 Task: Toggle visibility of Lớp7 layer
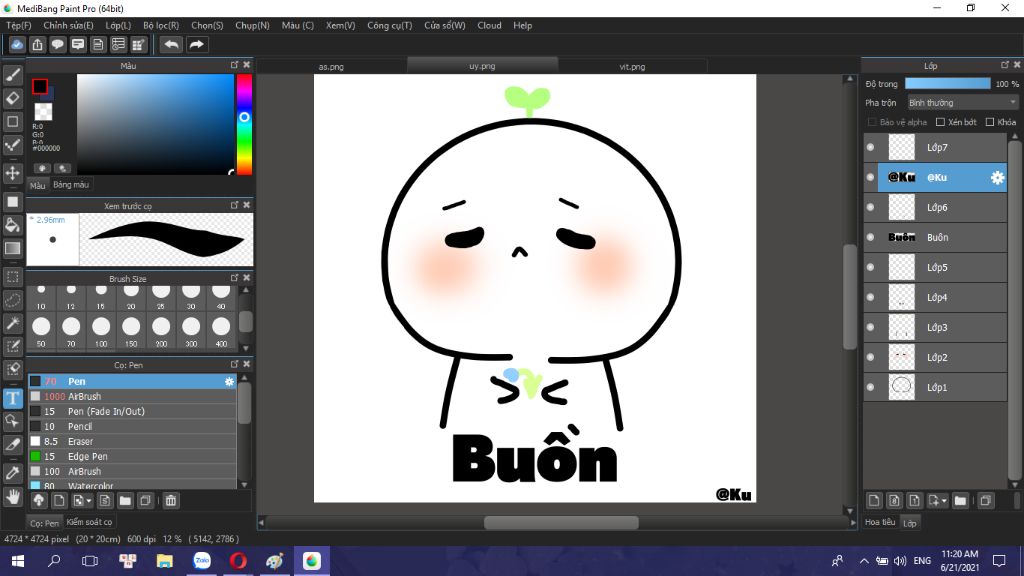[871, 148]
